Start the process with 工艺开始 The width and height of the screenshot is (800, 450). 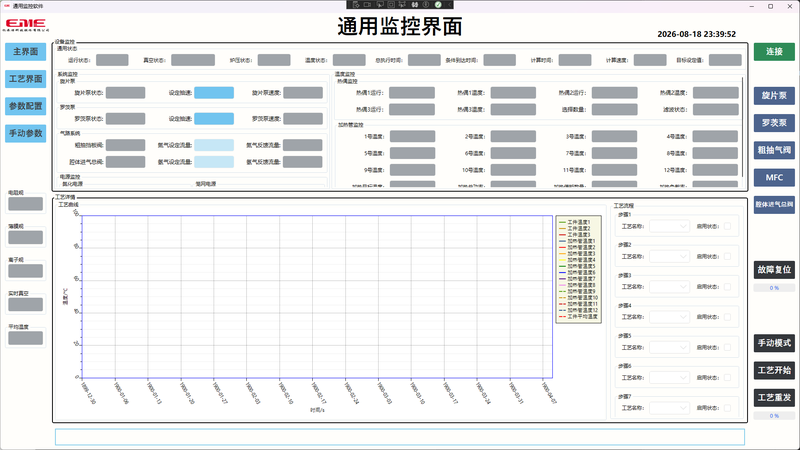pos(774,370)
